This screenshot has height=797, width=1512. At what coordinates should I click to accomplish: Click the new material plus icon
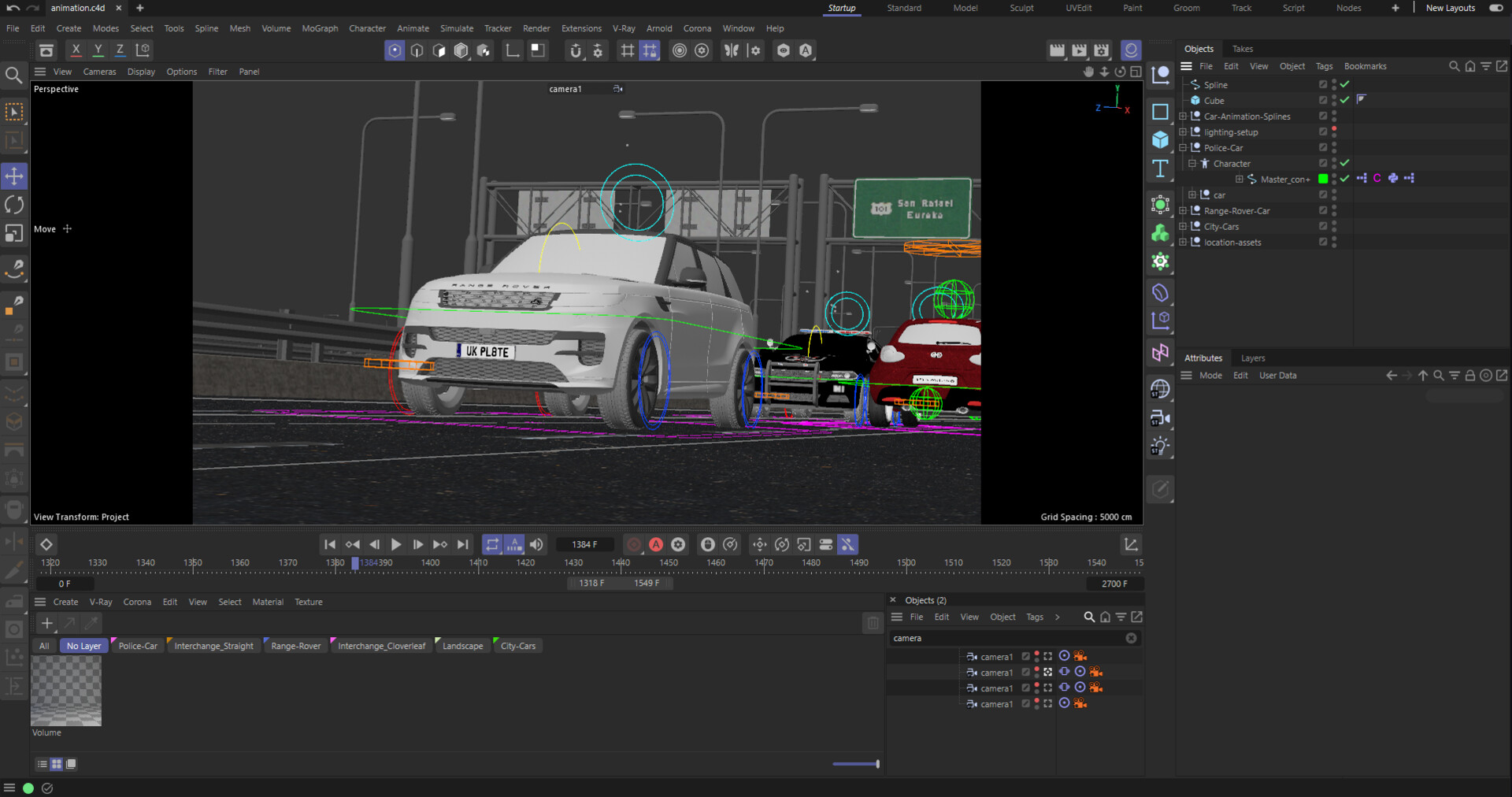point(47,623)
